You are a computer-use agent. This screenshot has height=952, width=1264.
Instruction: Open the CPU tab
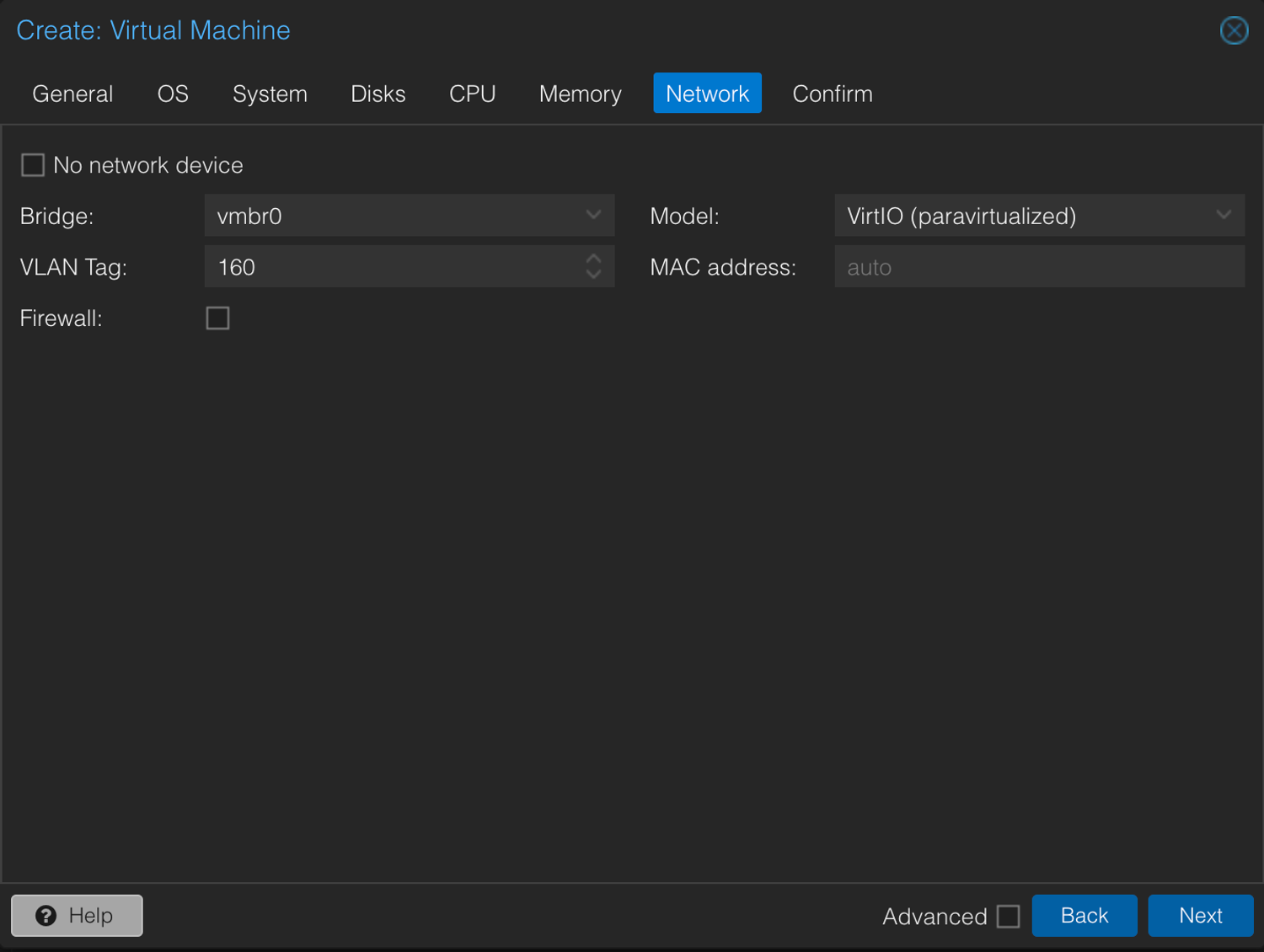click(x=472, y=94)
